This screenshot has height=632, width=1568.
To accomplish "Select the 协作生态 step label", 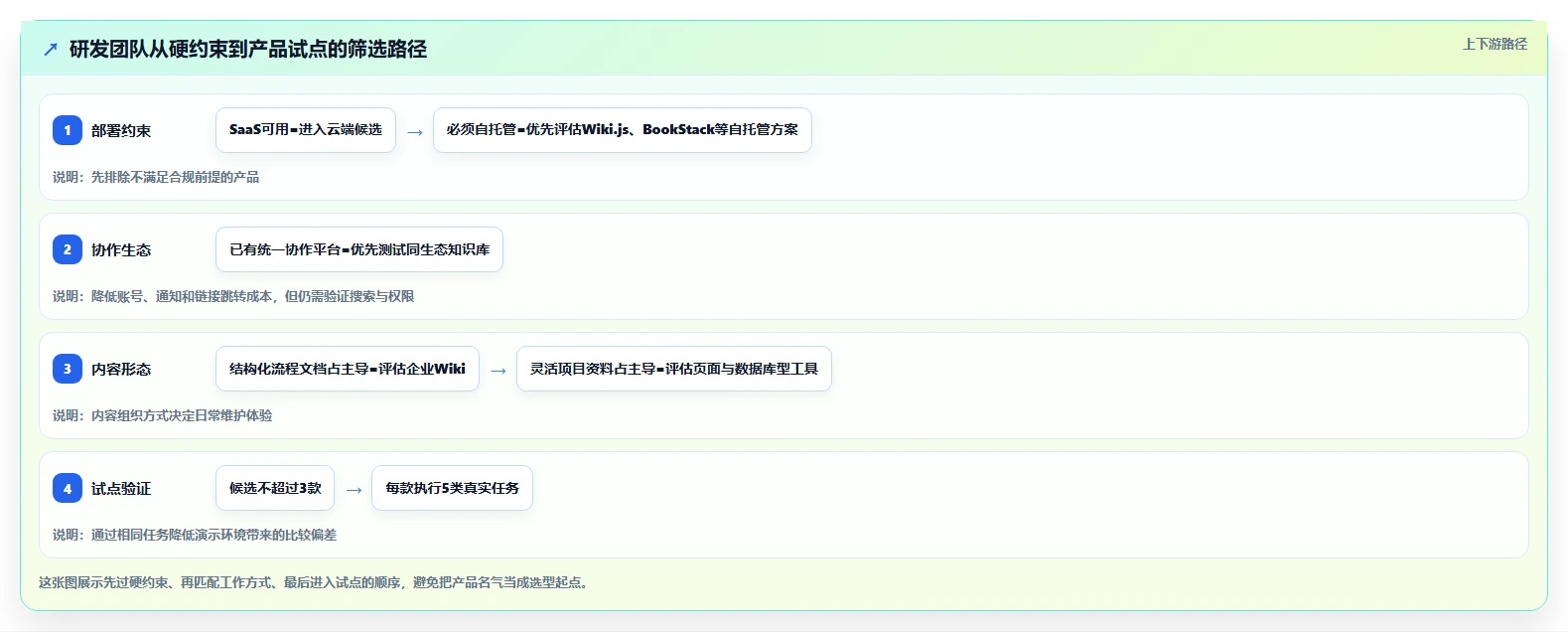I will tap(121, 249).
